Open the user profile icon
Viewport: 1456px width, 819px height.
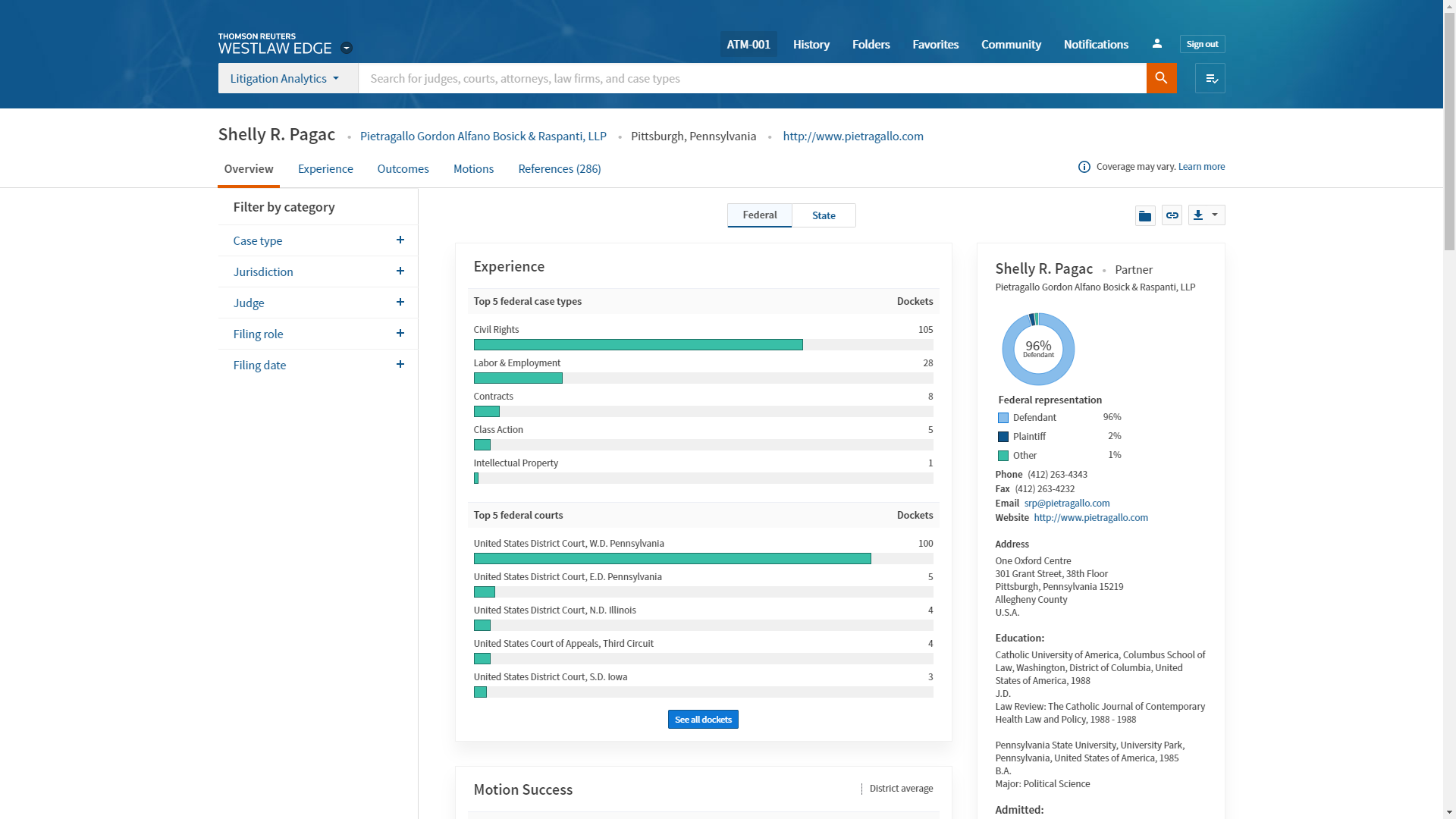(1156, 44)
